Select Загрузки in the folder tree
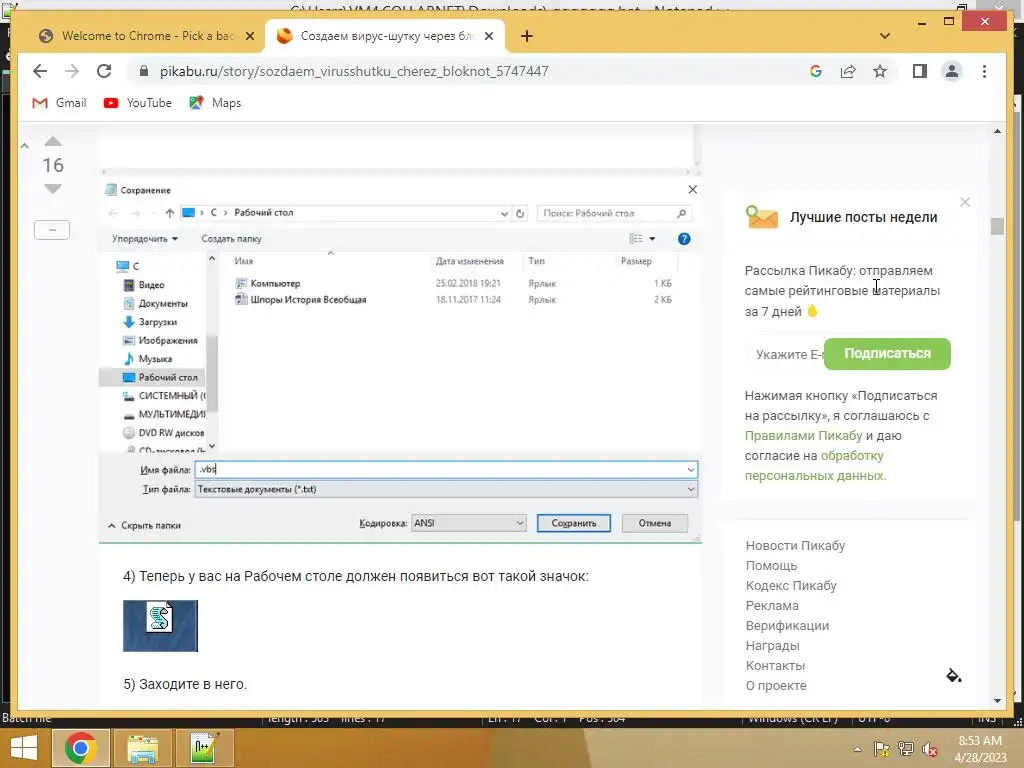The height and width of the screenshot is (768, 1024). point(157,322)
